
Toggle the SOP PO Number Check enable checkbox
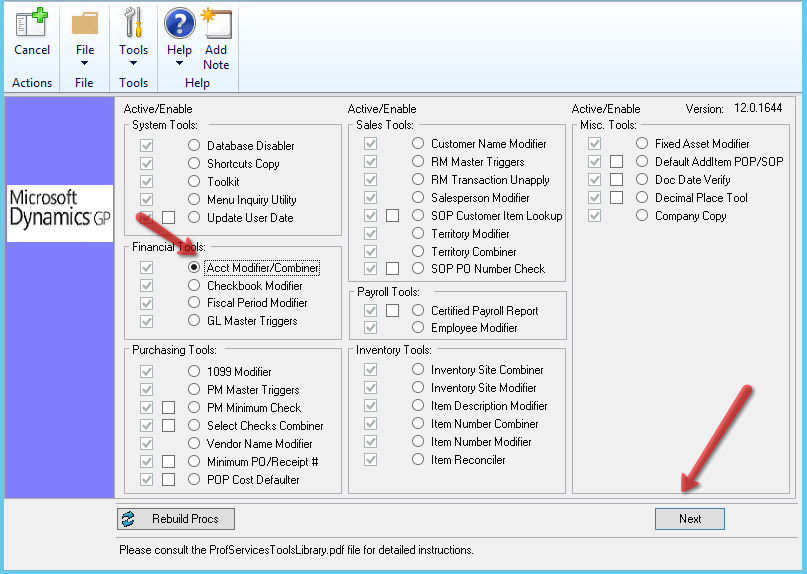(x=392, y=268)
